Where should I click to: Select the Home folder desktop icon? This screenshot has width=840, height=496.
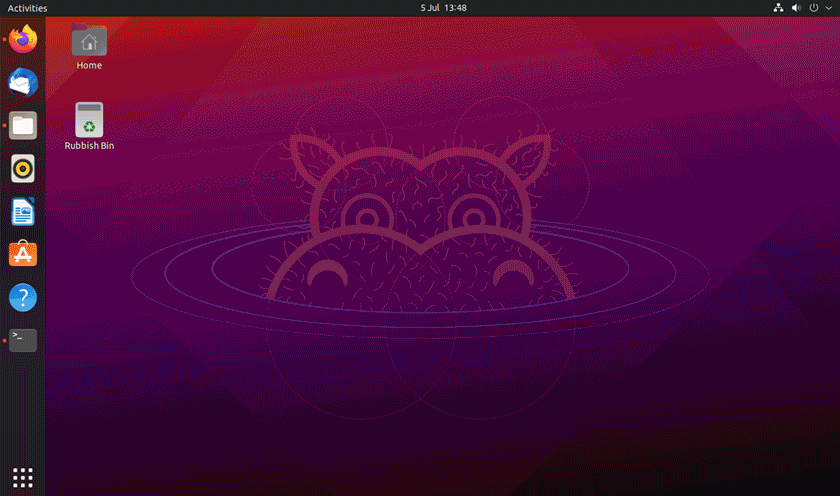pyautogui.click(x=89, y=40)
